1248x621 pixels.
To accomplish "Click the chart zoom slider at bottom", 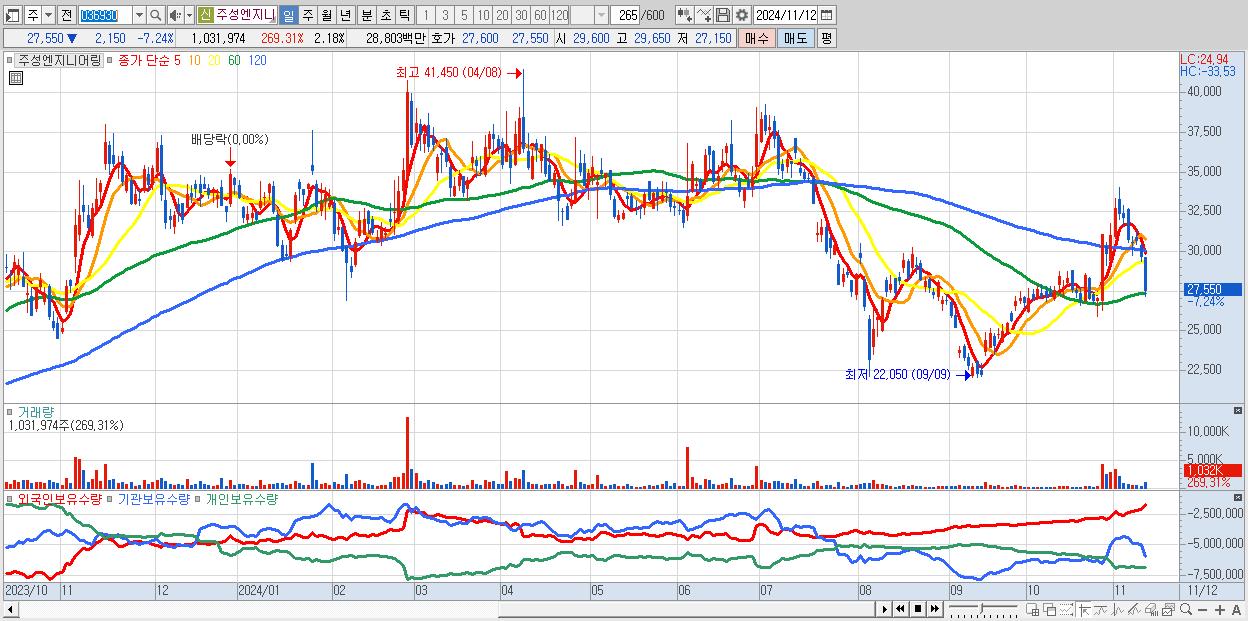I will pos(984,609).
